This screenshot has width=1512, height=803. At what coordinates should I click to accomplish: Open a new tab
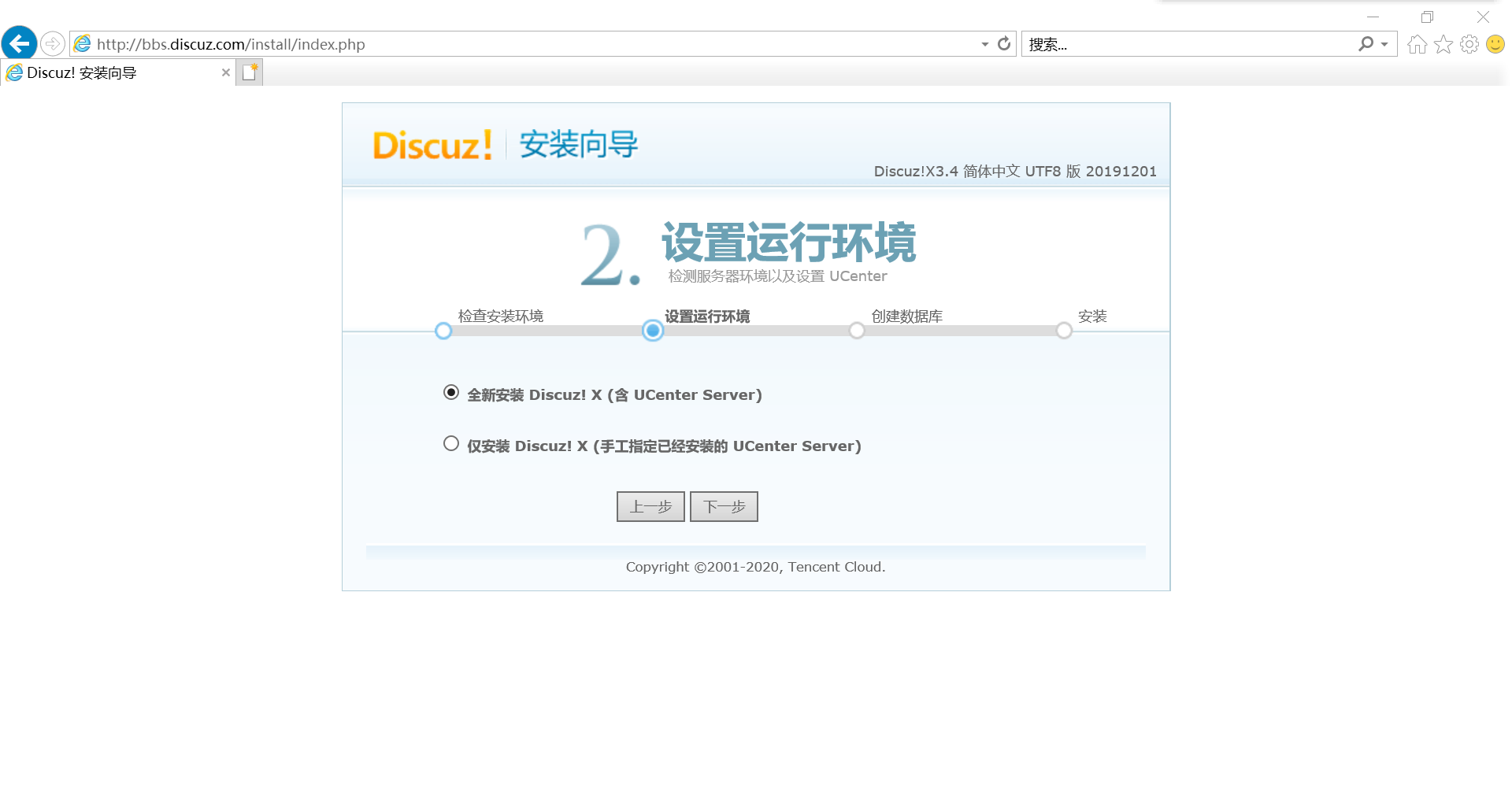[250, 72]
